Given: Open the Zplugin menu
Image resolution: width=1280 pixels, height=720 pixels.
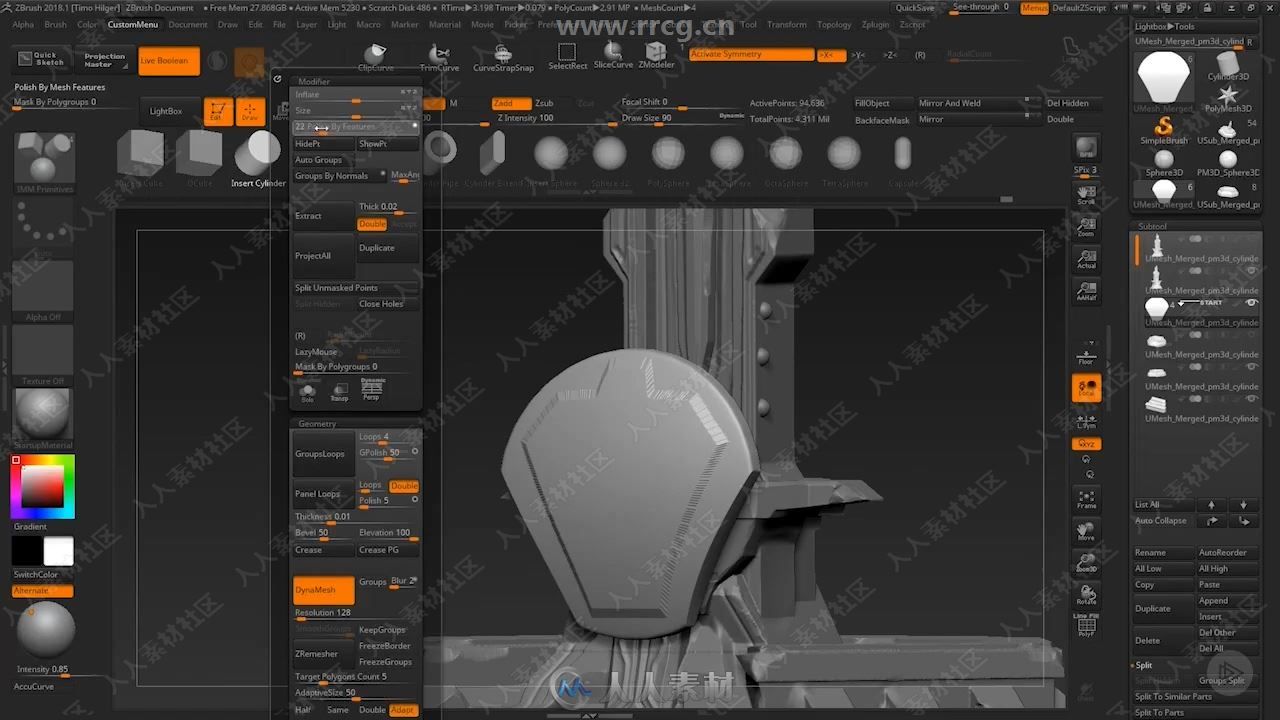Looking at the screenshot, I should coord(876,24).
